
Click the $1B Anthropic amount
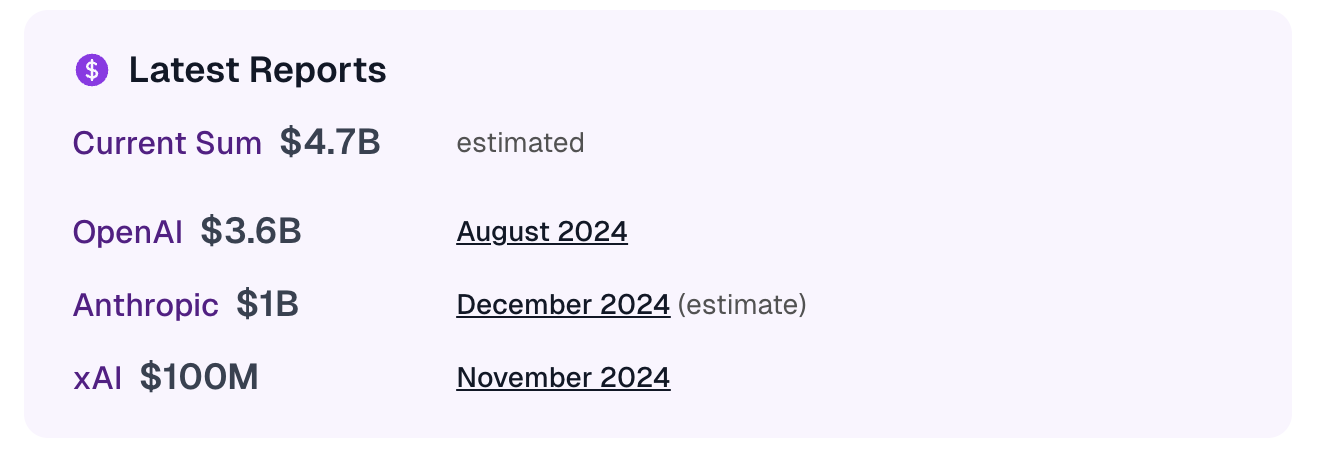(x=268, y=304)
